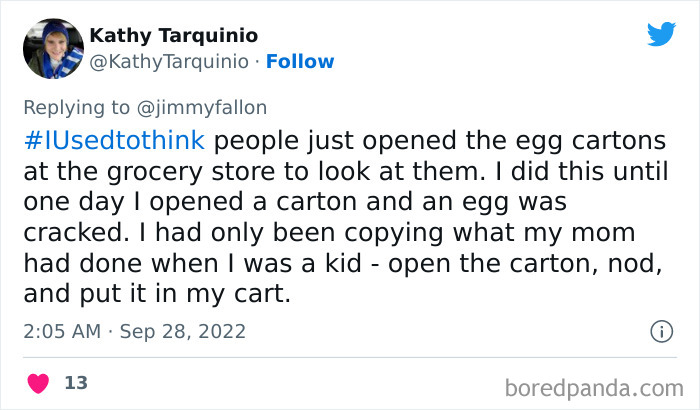Viewport: 700px width, 410px height.
Task: Like the tweet with the heart icon
Action: [39, 382]
